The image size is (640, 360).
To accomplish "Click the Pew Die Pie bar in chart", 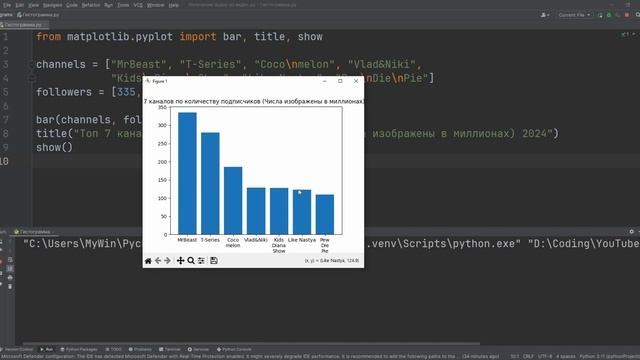I will coord(325,214).
